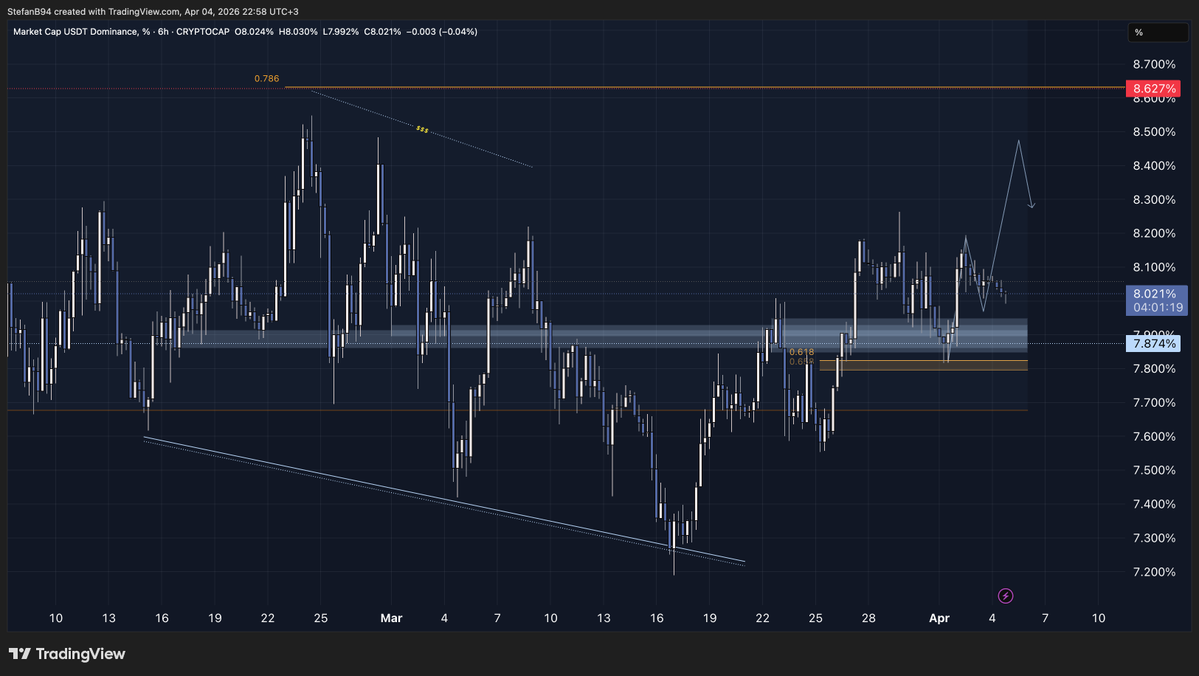The image size is (1199, 676).
Task: Click the high value H8.030%
Action: point(298,32)
